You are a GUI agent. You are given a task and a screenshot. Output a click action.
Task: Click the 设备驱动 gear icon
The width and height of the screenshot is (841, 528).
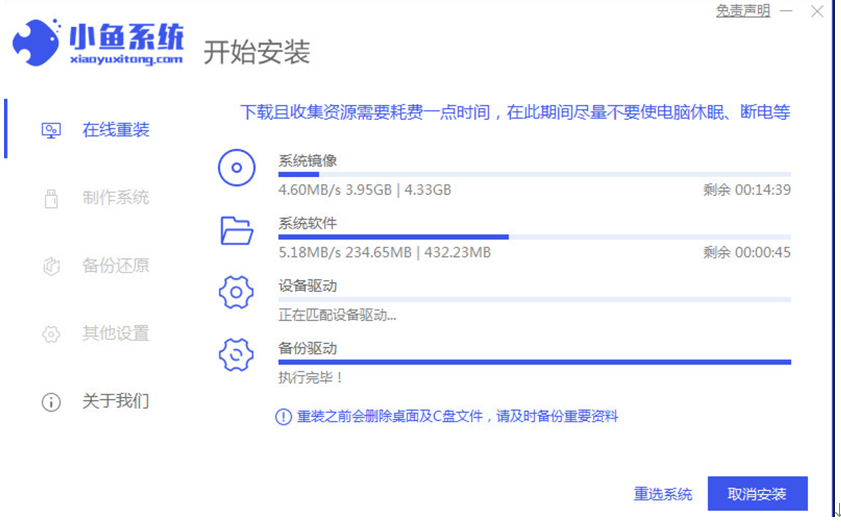click(x=236, y=293)
